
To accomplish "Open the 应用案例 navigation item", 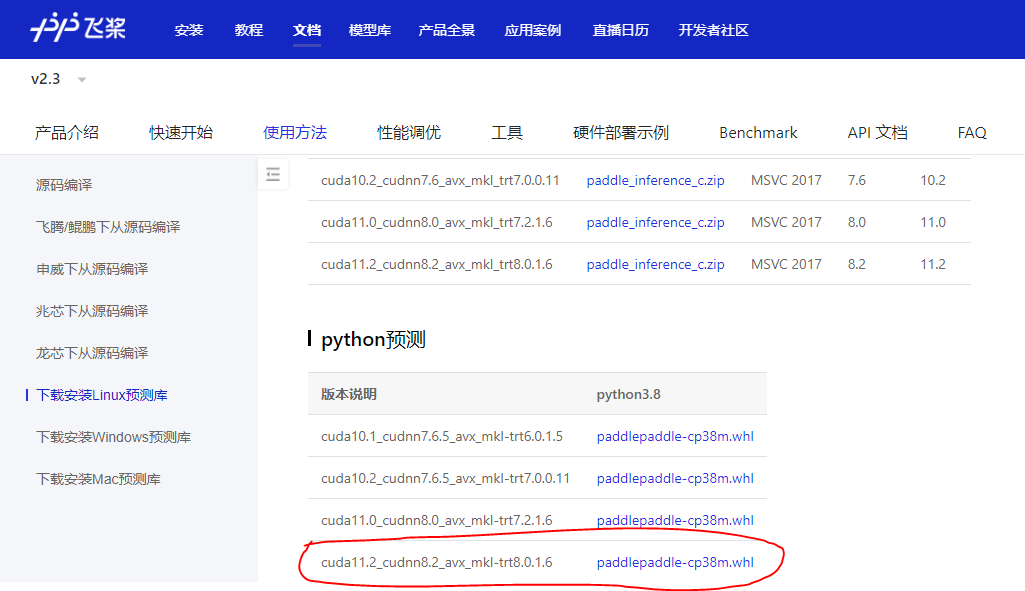I will [x=533, y=30].
